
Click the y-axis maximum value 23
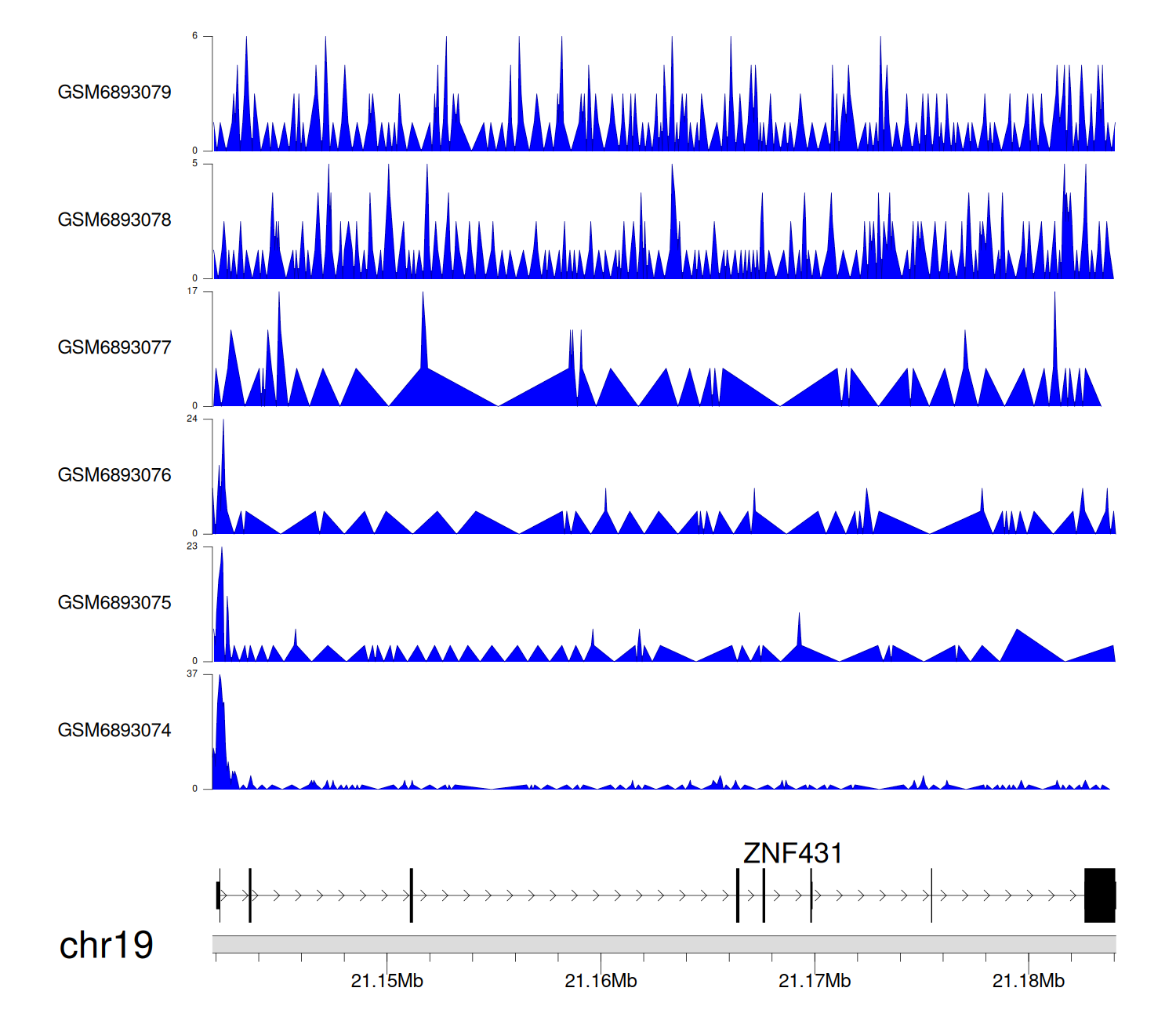192,547
